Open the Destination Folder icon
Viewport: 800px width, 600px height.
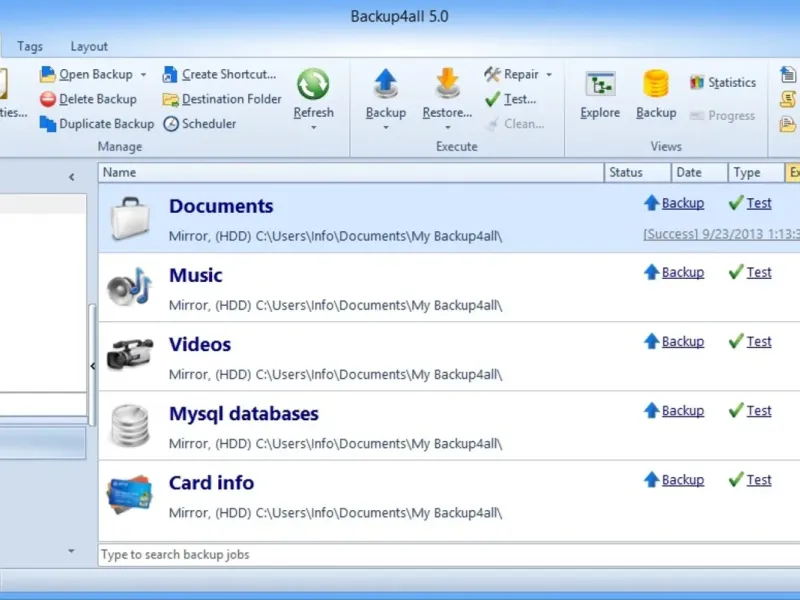point(170,99)
